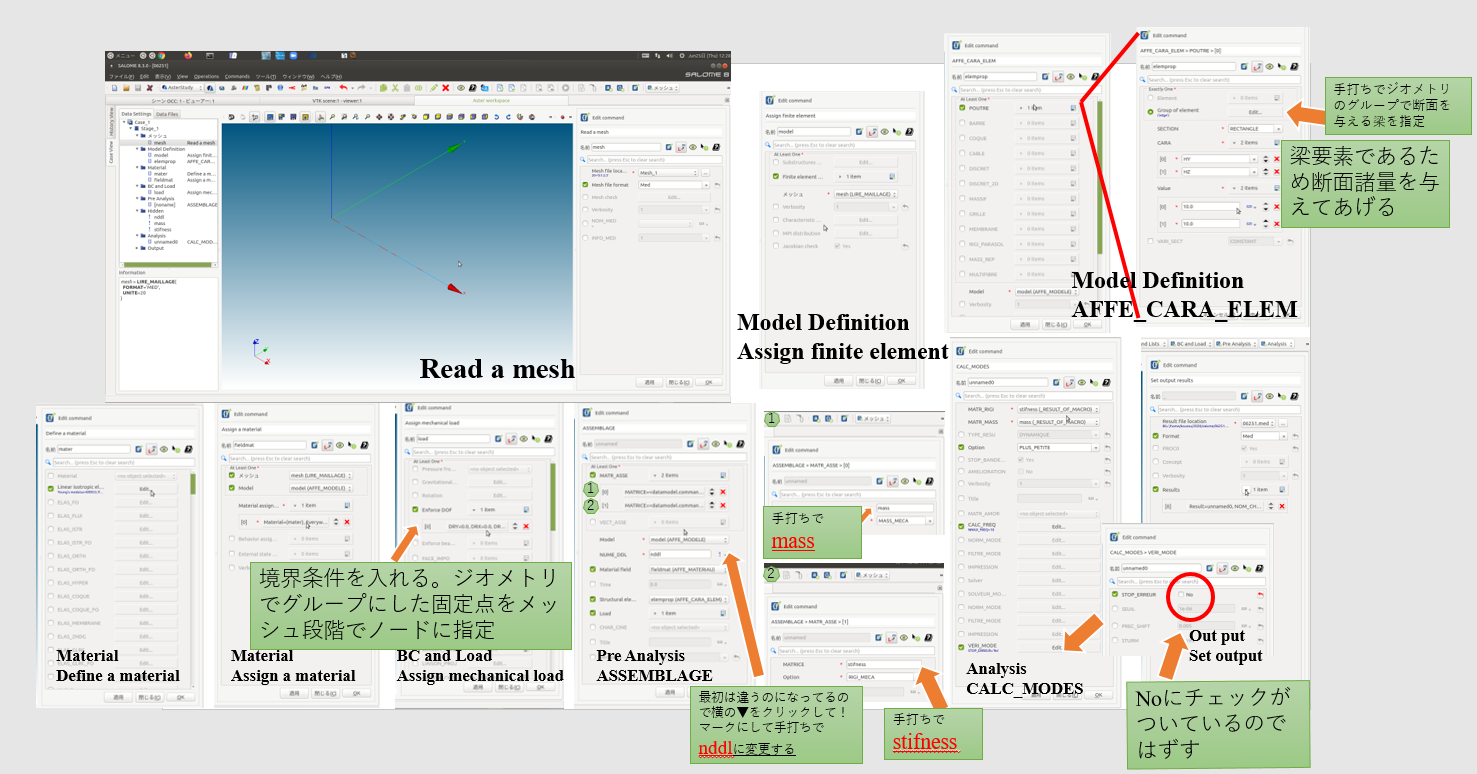
Task: Click the Firefox icon in Ubuntu top panel
Action: click(x=188, y=56)
